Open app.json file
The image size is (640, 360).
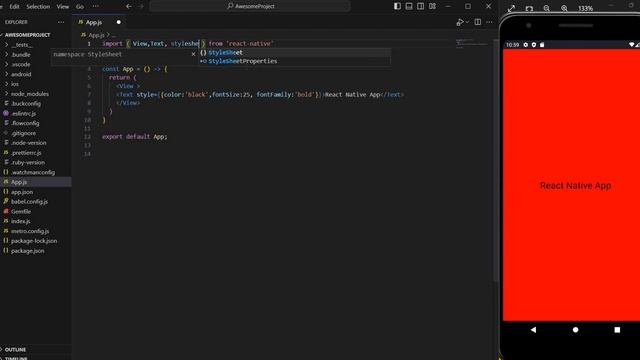click(x=22, y=192)
